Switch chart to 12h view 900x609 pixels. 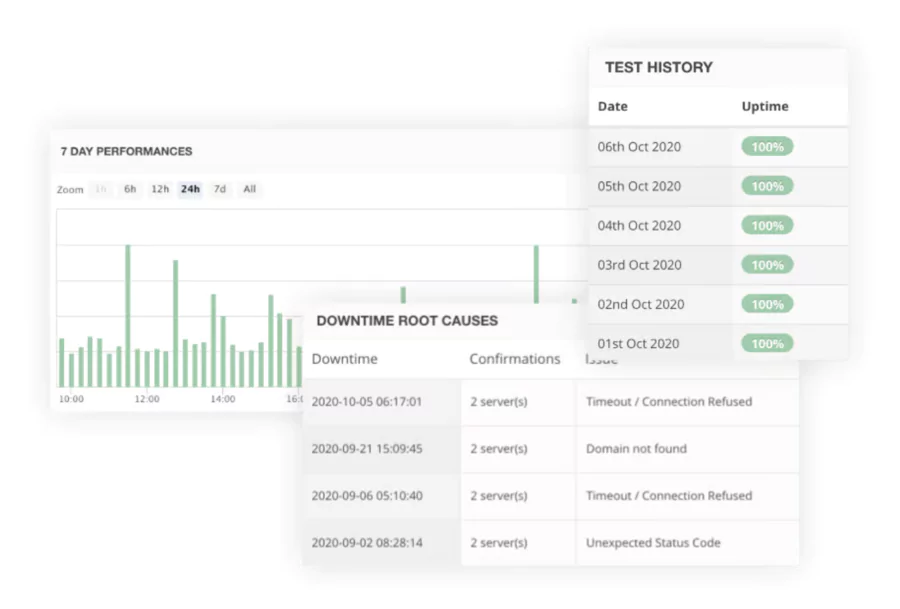click(x=160, y=189)
